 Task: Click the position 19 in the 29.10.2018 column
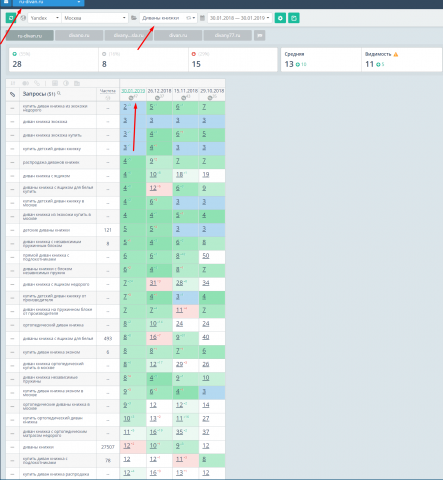(x=206, y=174)
